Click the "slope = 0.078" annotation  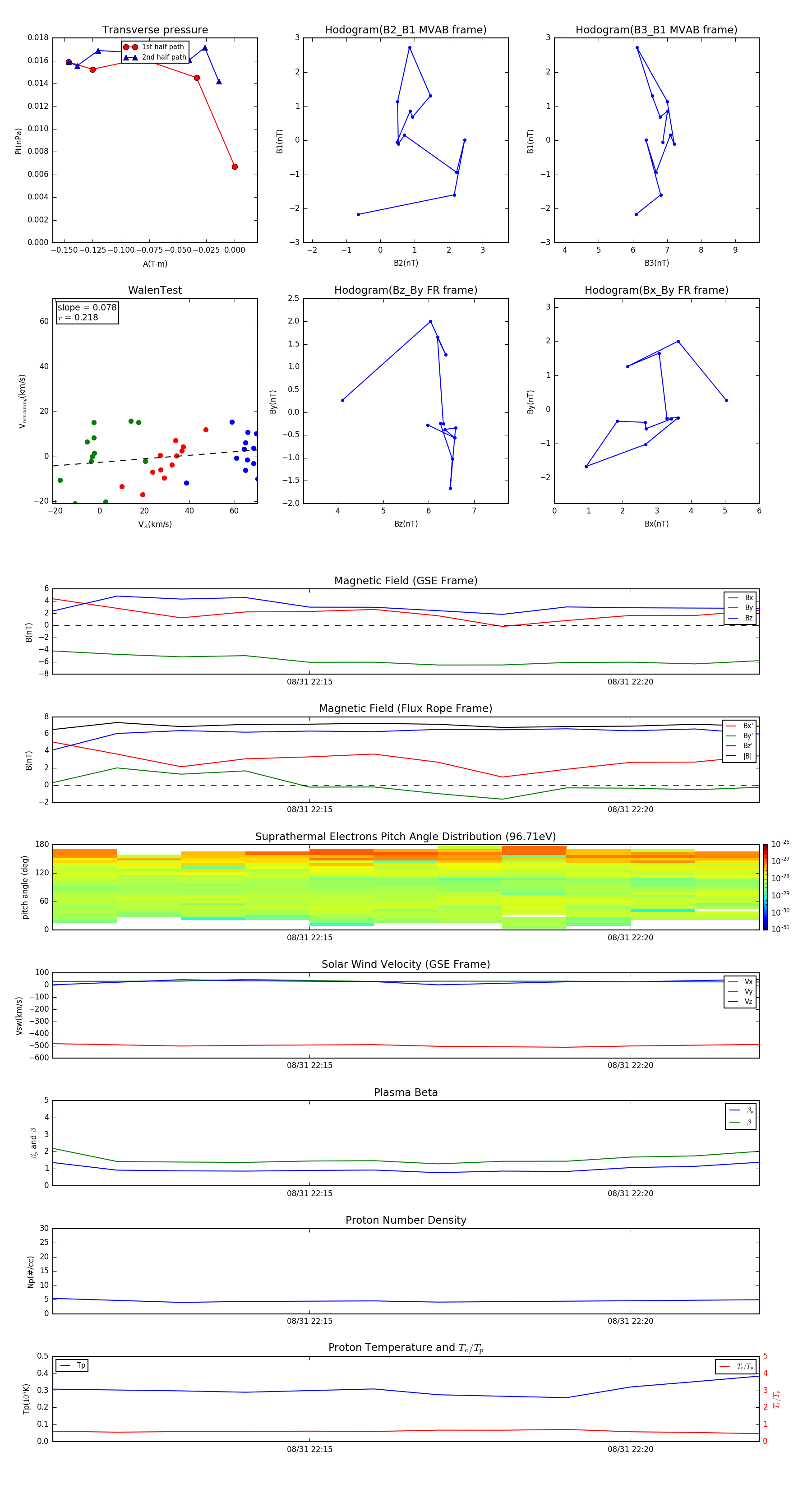(x=87, y=308)
